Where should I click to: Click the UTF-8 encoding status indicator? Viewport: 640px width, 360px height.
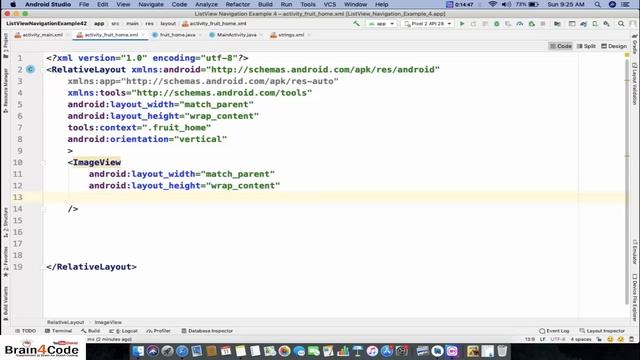[x=558, y=339]
